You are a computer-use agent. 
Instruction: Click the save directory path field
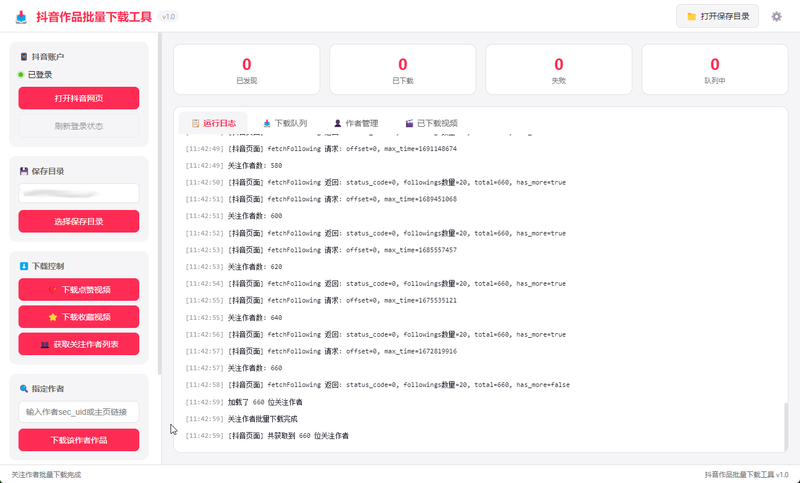(79, 193)
